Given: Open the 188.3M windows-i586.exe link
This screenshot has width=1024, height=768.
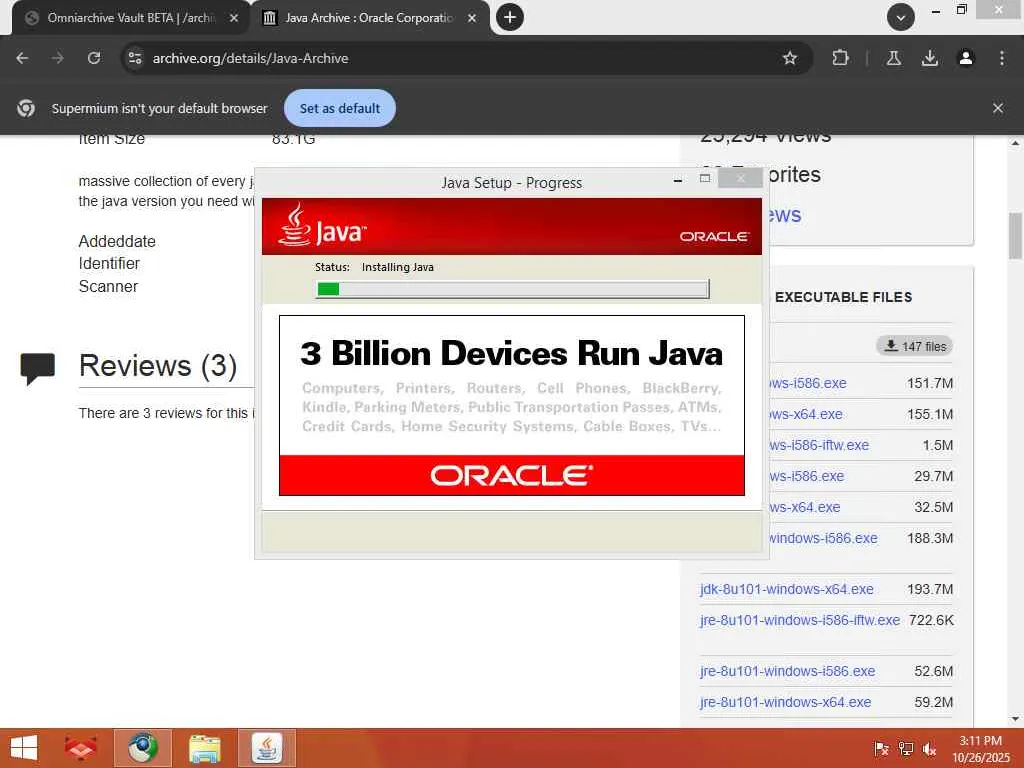Looking at the screenshot, I should click(x=824, y=538).
